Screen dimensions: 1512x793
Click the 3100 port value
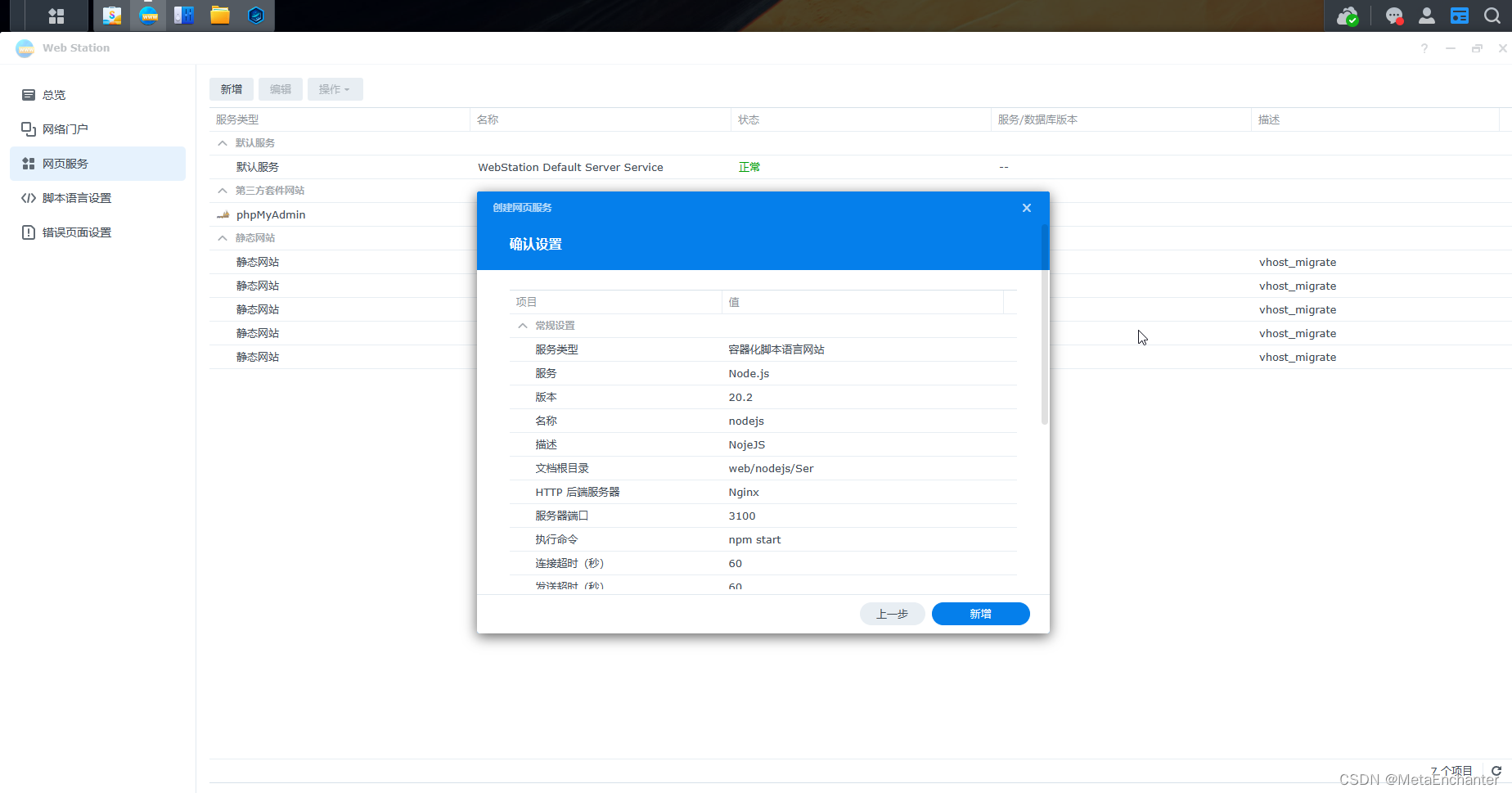742,516
